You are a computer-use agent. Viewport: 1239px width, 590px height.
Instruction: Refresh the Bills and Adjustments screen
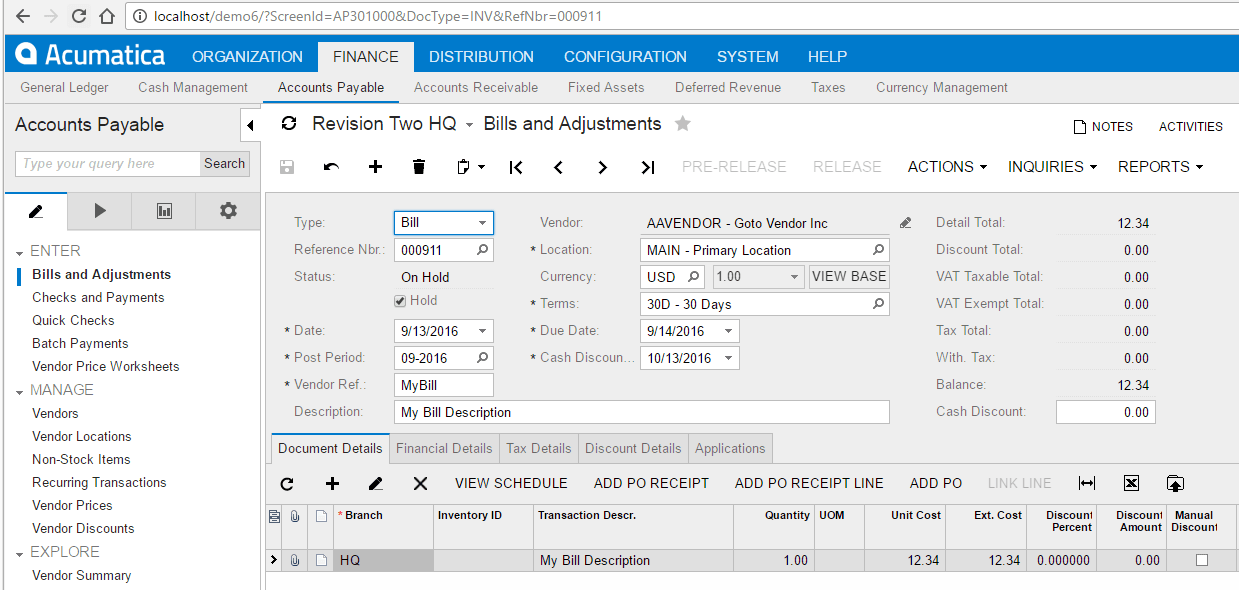pyautogui.click(x=290, y=124)
